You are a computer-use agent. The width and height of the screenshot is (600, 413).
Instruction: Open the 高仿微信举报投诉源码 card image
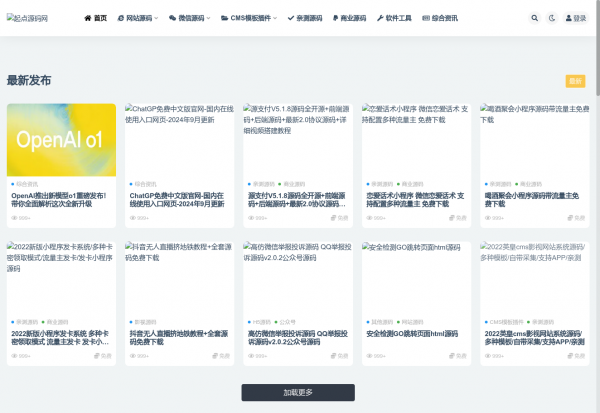298,278
